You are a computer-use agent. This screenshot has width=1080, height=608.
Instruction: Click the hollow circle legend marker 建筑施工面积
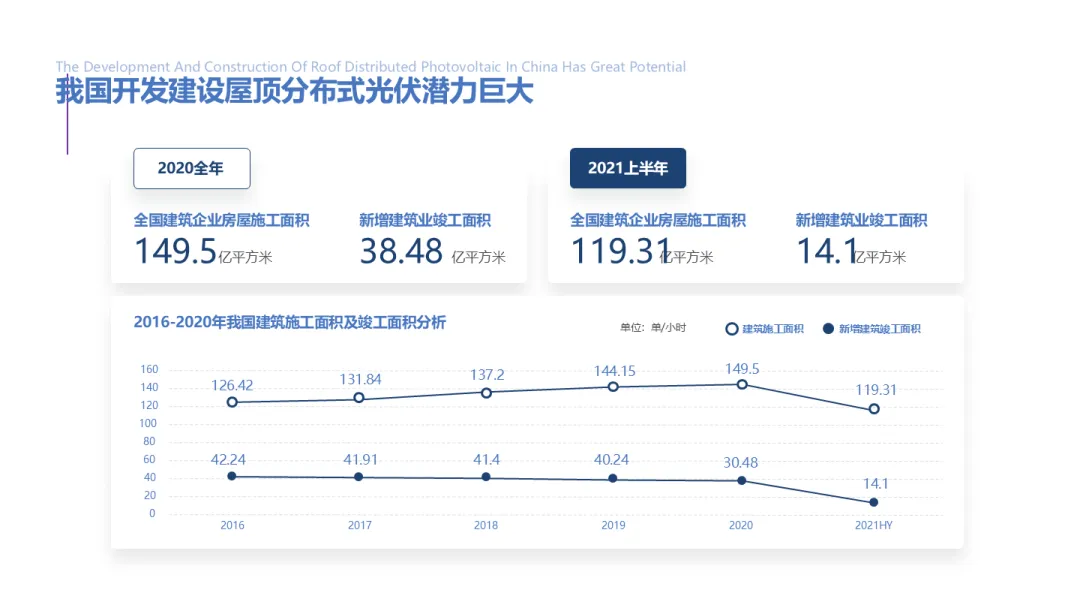(x=731, y=329)
